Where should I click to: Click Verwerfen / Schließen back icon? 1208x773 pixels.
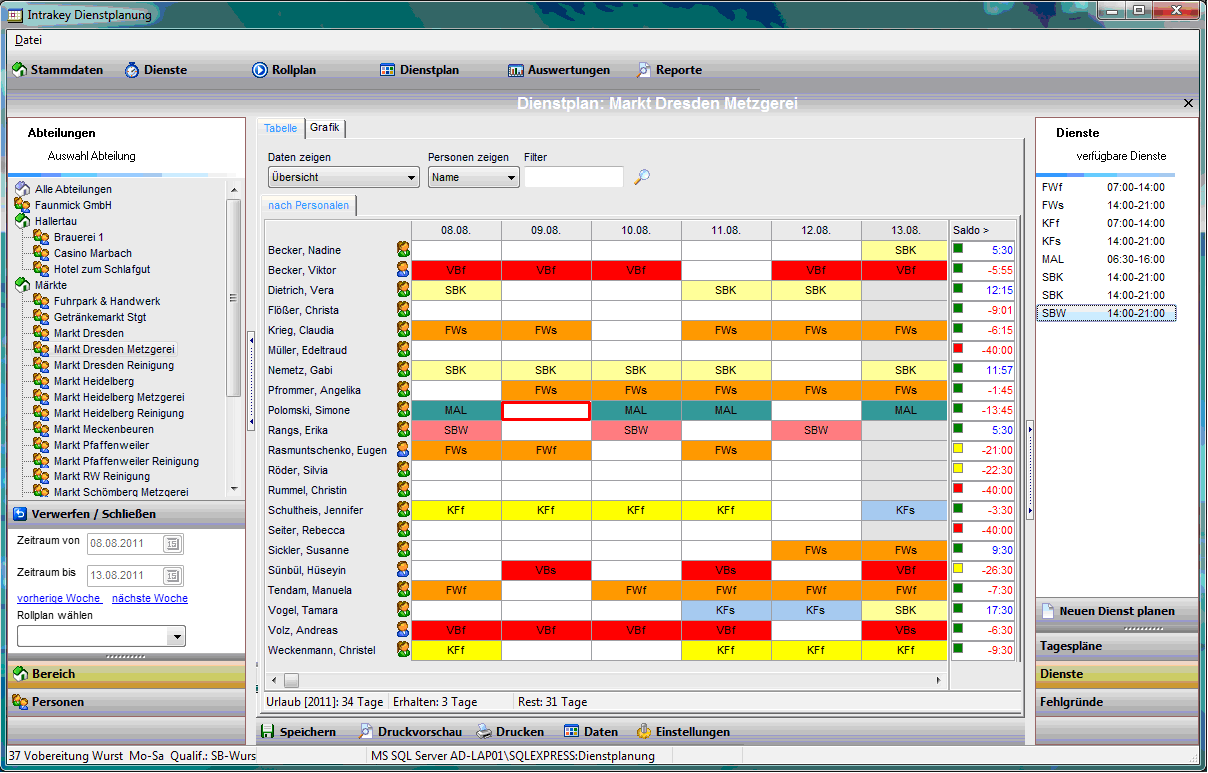pos(20,514)
